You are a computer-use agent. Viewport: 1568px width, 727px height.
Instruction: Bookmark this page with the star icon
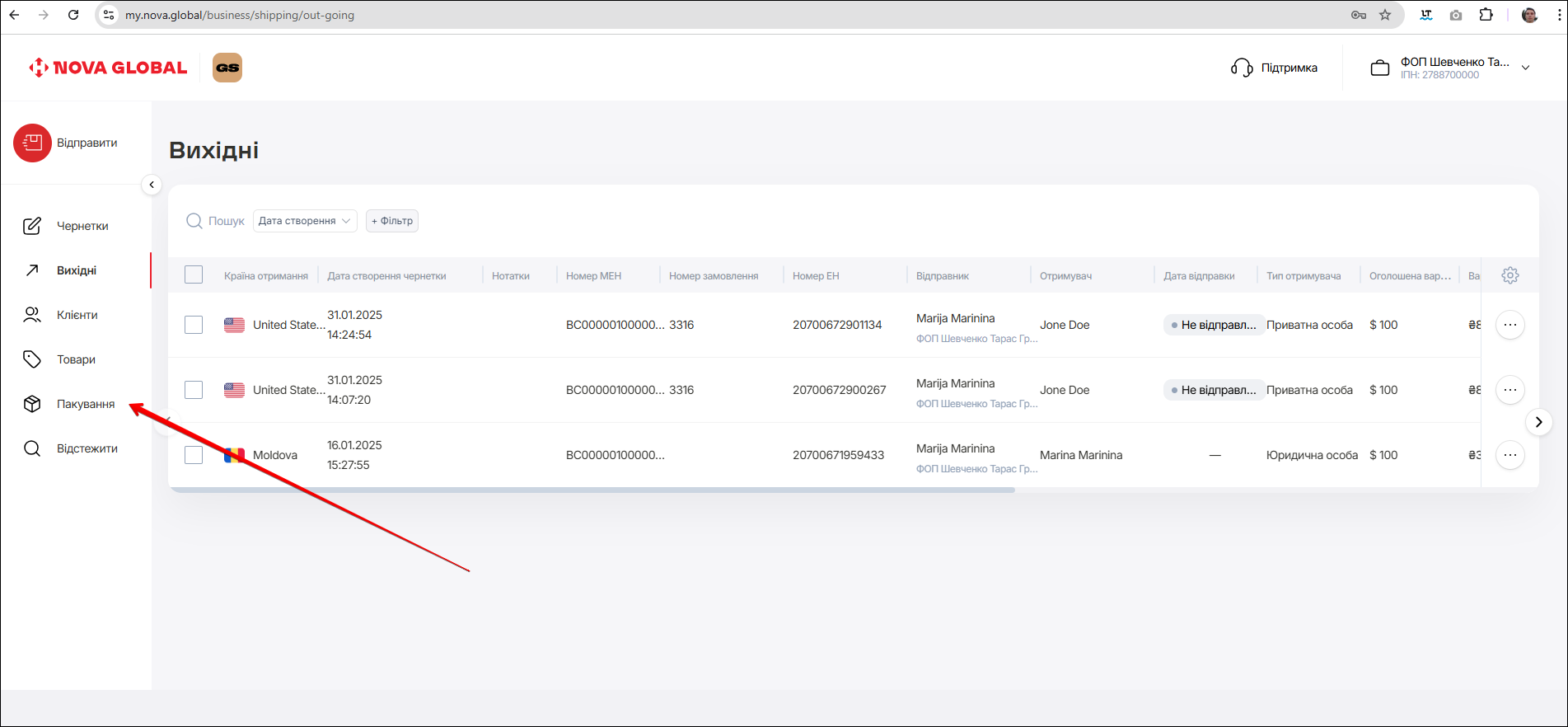(1385, 15)
